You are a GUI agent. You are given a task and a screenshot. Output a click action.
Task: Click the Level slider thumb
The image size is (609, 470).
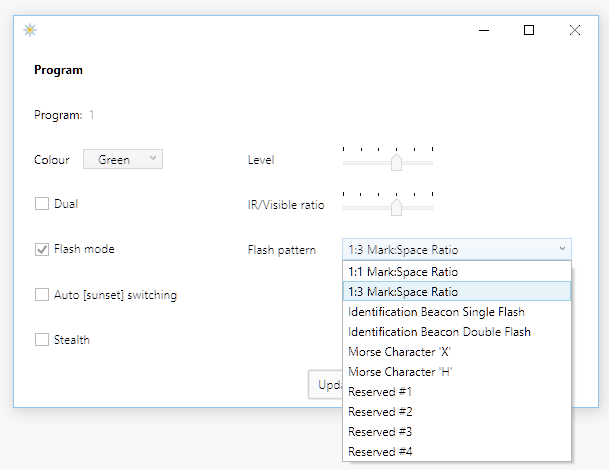pos(396,162)
